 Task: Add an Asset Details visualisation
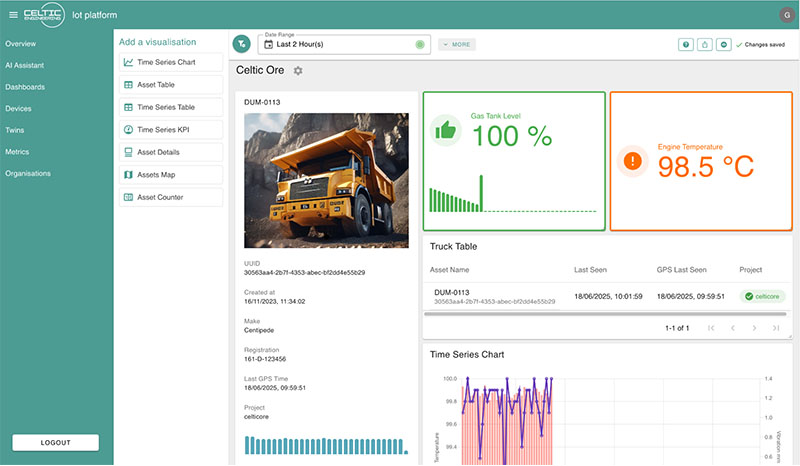171,152
